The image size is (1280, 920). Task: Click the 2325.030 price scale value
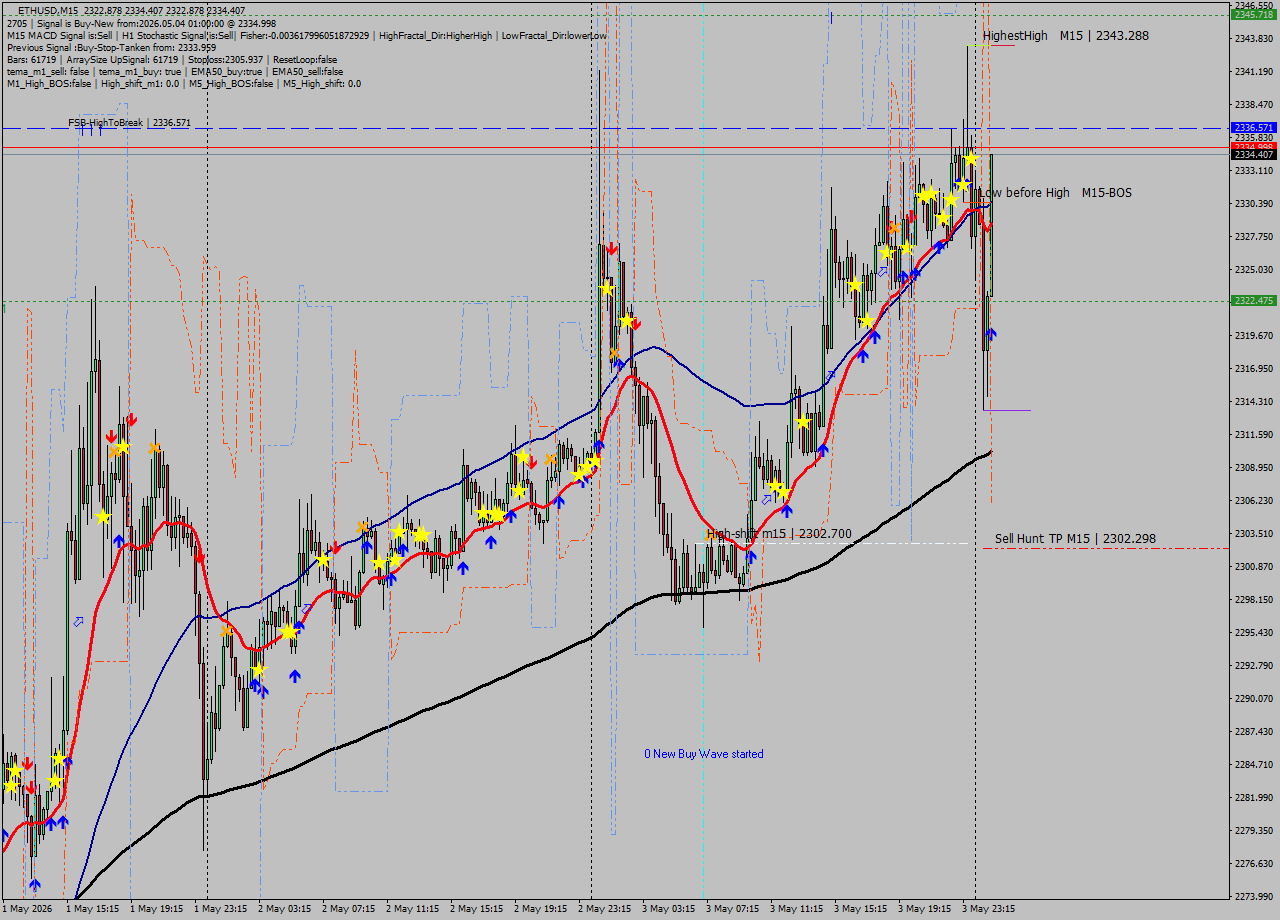[1254, 270]
